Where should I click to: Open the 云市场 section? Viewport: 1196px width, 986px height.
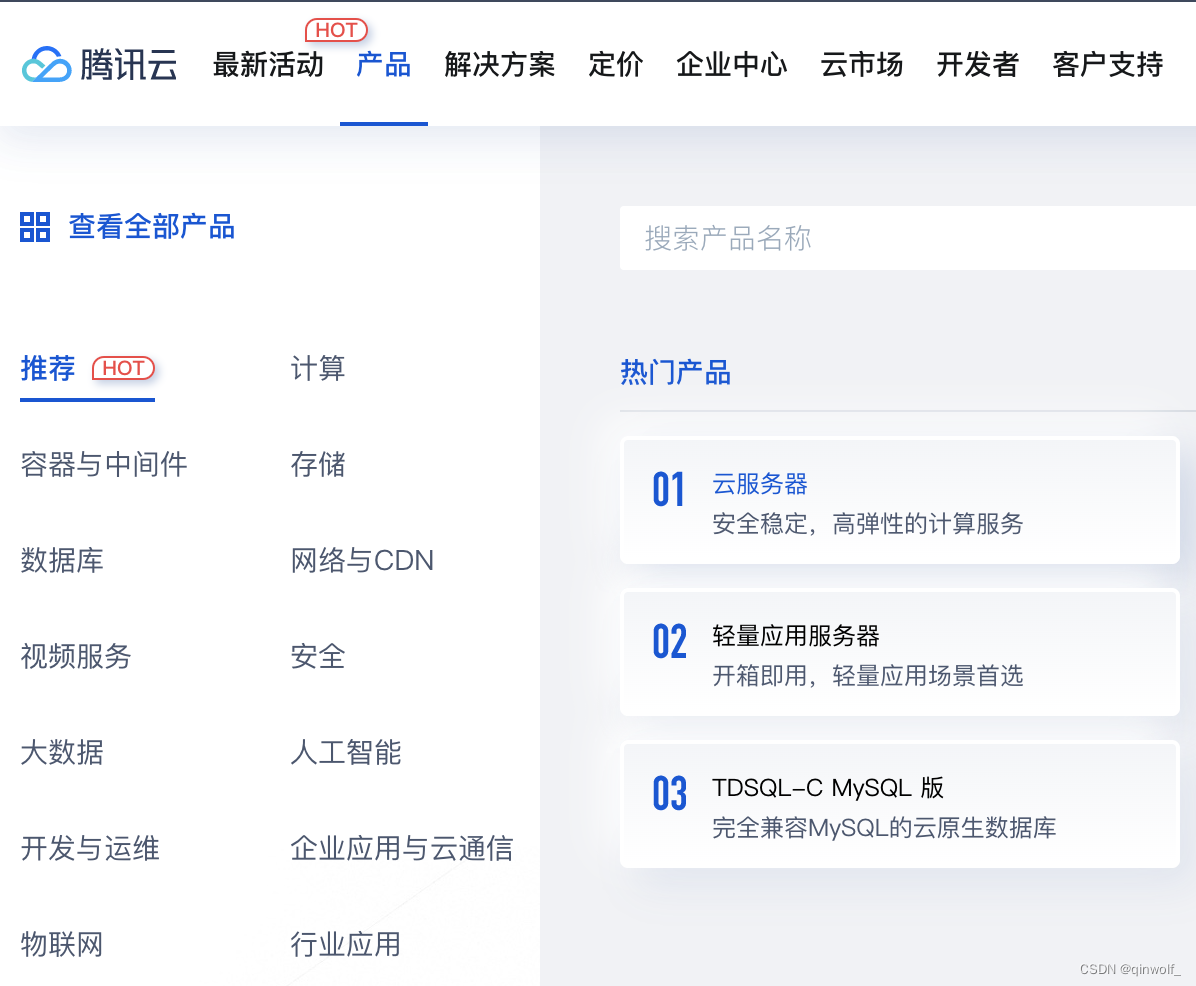(861, 64)
